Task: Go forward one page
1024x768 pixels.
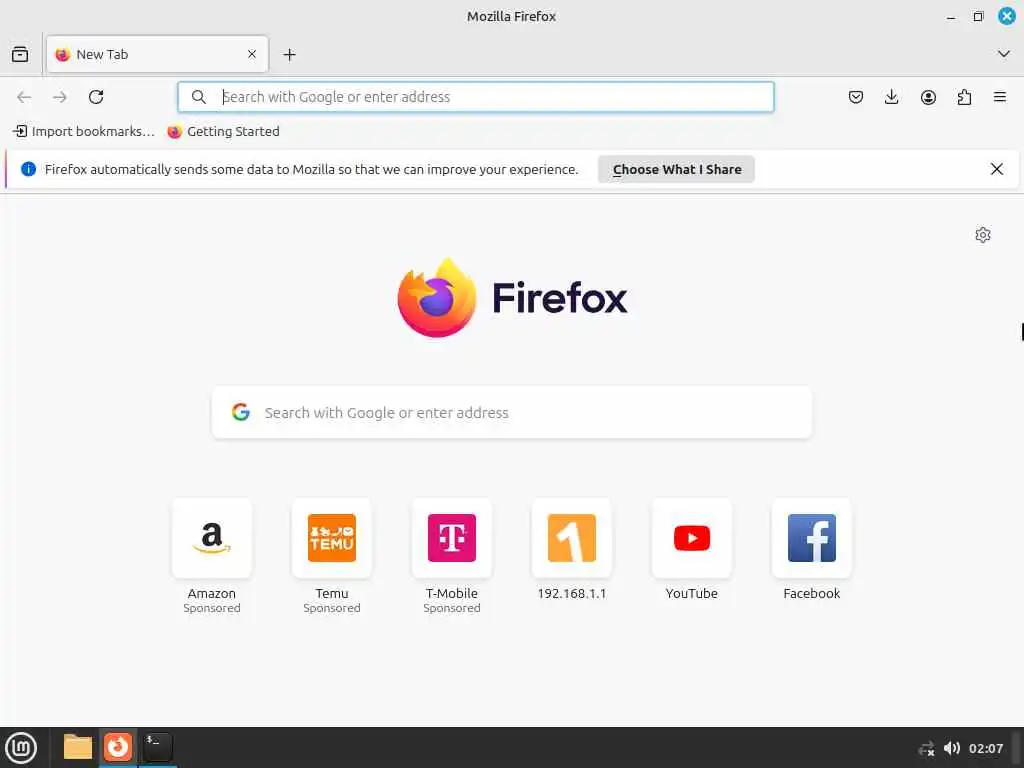Action: tap(60, 97)
